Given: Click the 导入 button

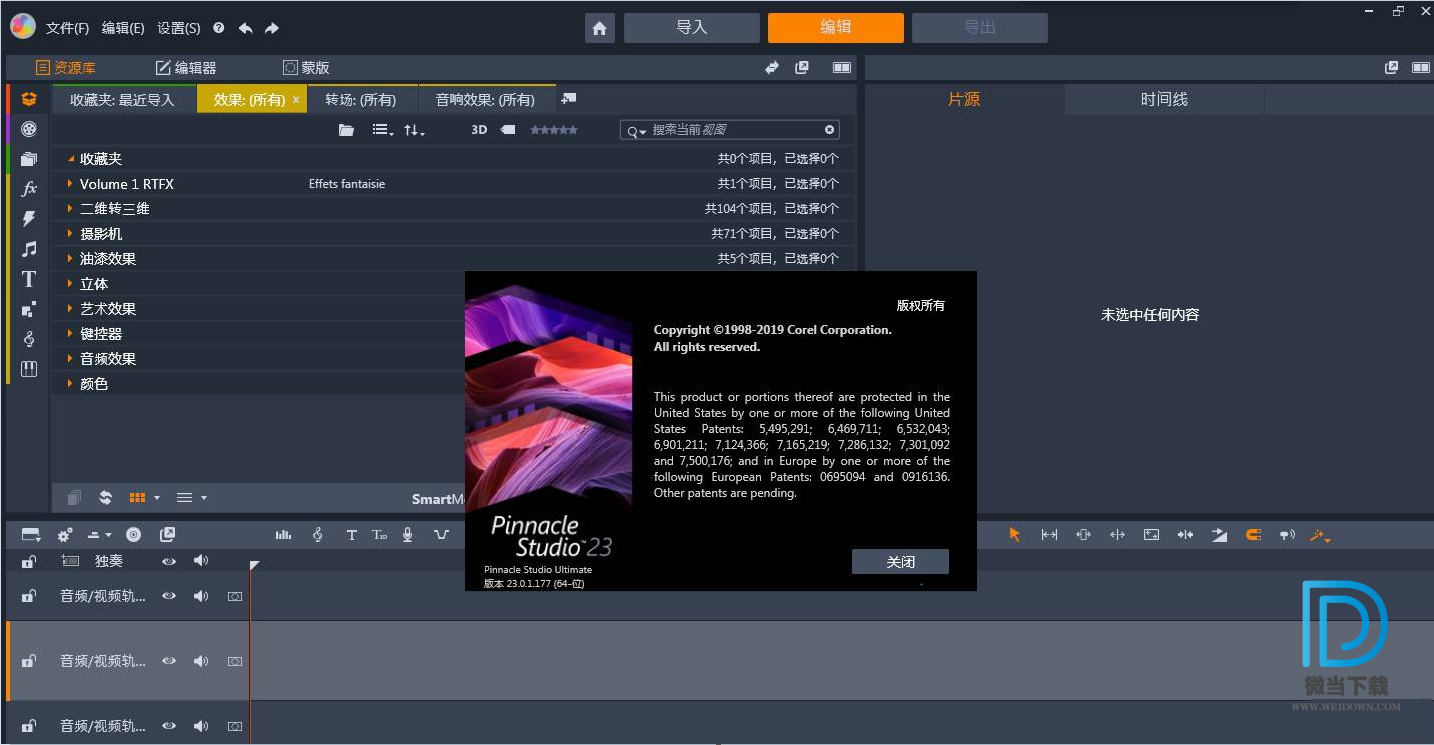Looking at the screenshot, I should click(x=692, y=28).
